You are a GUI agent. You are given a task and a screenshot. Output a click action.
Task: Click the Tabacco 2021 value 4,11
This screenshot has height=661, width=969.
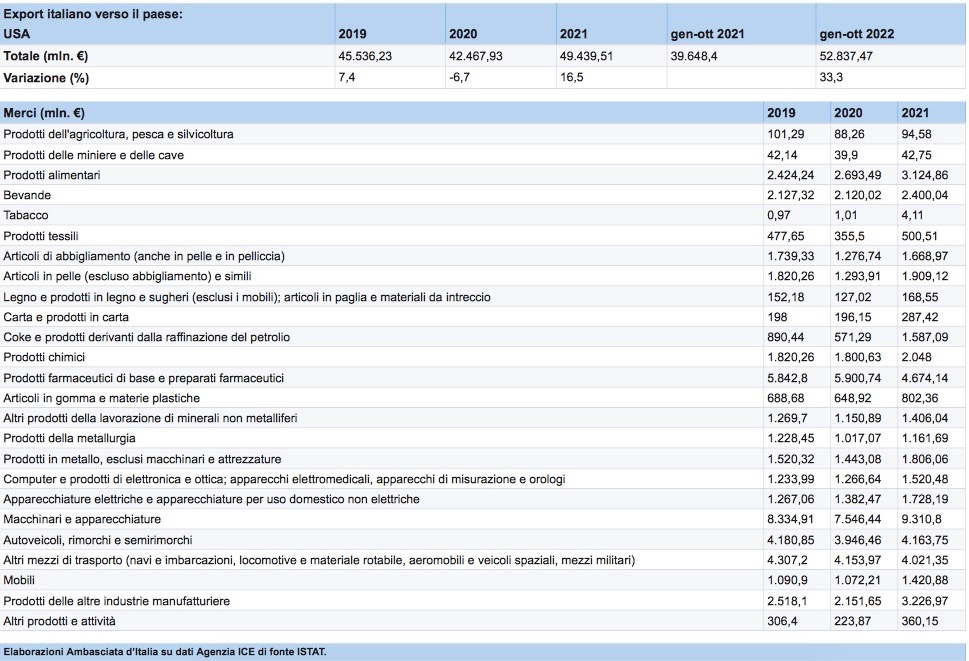pos(912,216)
